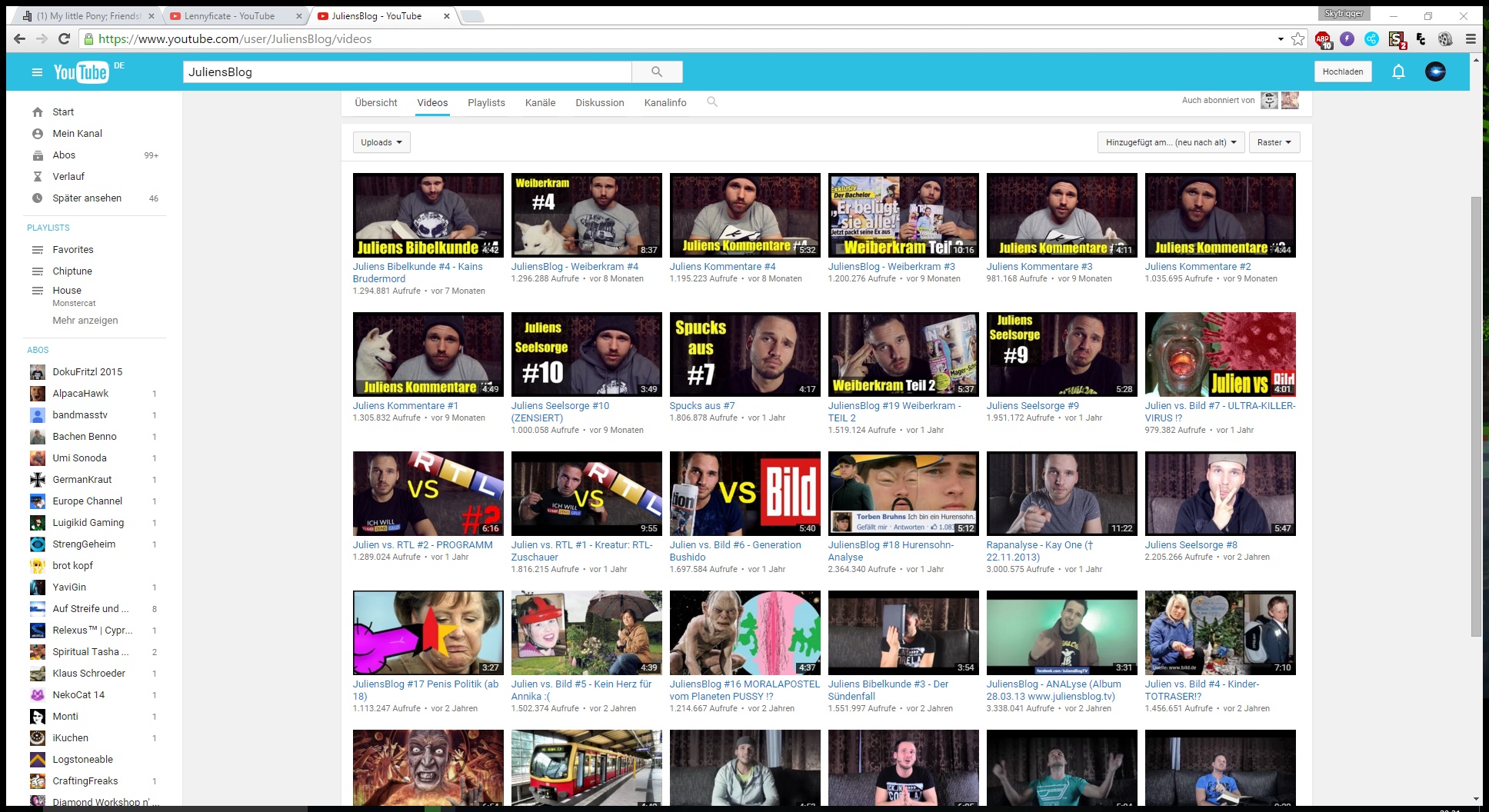Open the Penis Politik #17 thumbnail
Image resolution: width=1489 pixels, height=812 pixels.
point(428,633)
